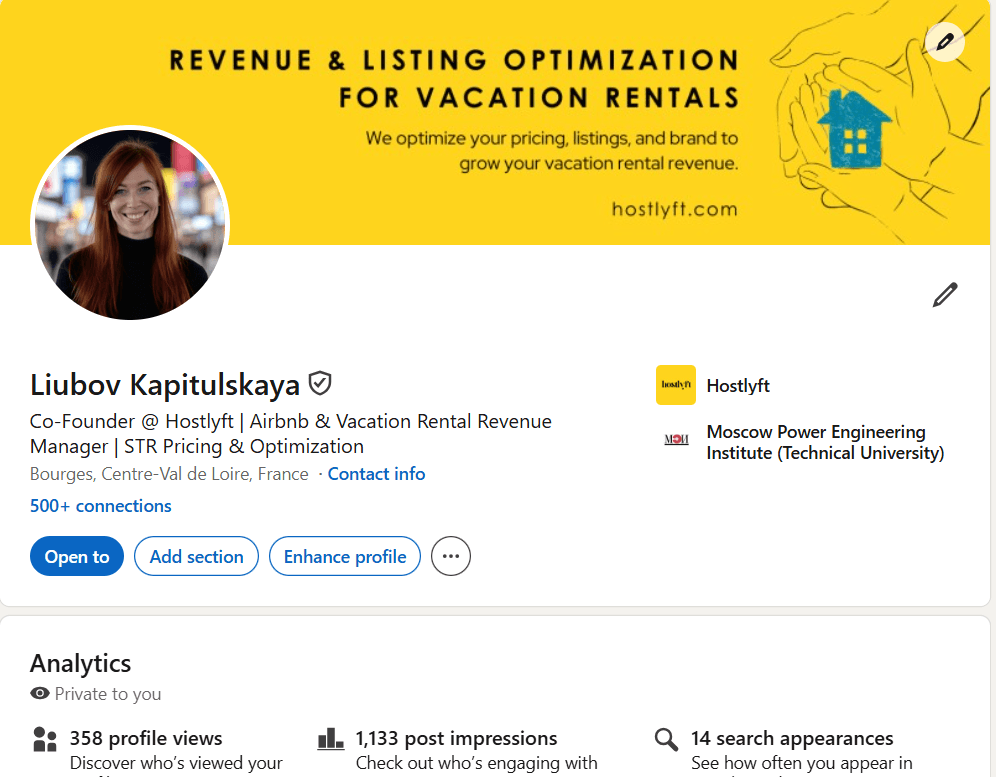Screen dimensions: 996x777
Task: Open the Hostlyft company logo
Action: pyautogui.click(x=676, y=385)
